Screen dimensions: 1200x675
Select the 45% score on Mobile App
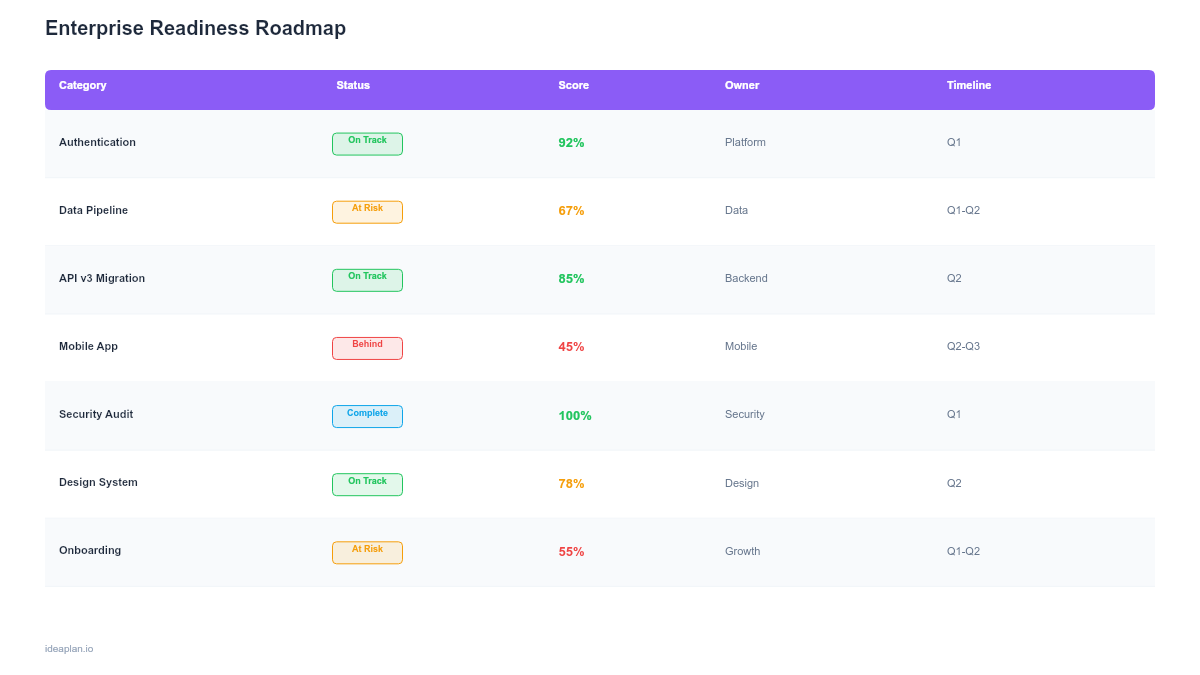[571, 346]
